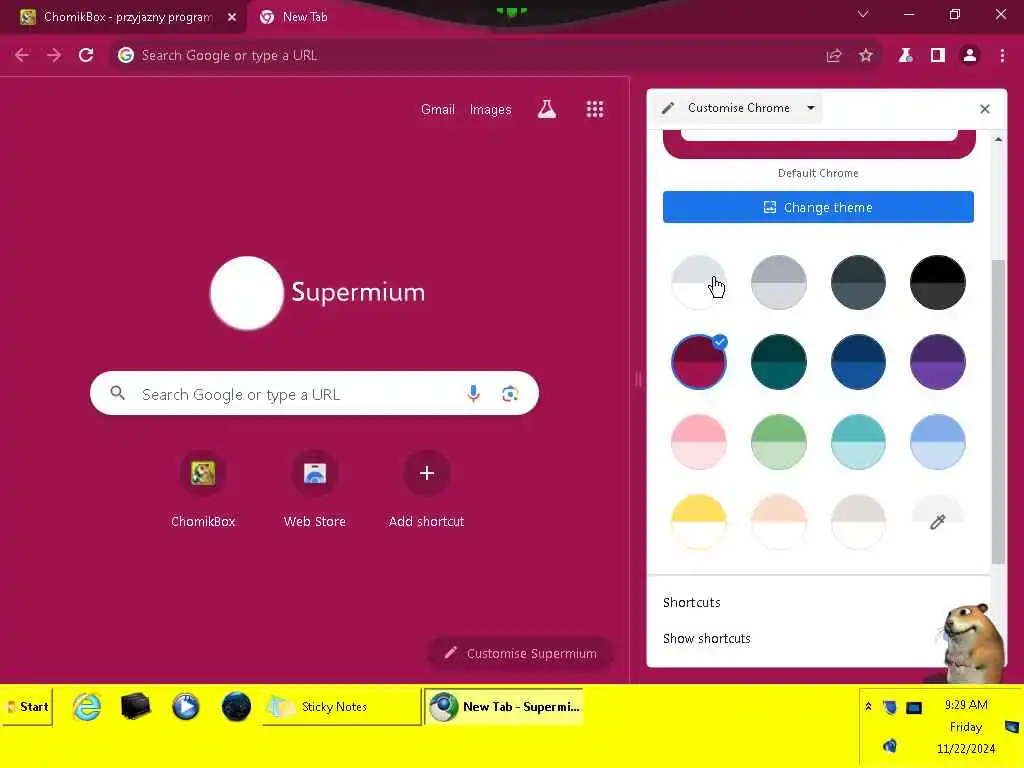Select the light grey-white colour swatch

point(699,283)
